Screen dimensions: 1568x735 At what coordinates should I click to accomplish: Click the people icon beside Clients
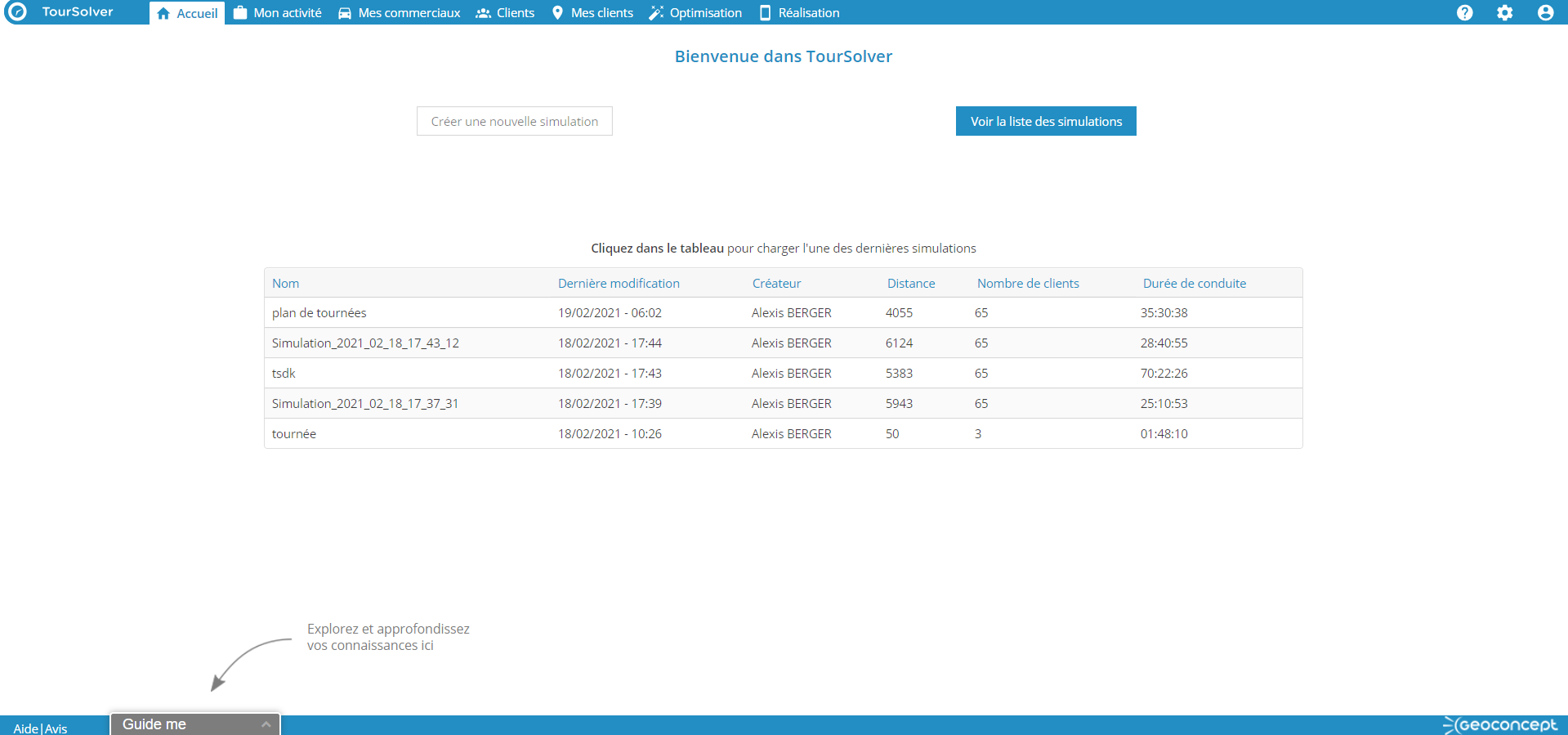click(x=484, y=13)
